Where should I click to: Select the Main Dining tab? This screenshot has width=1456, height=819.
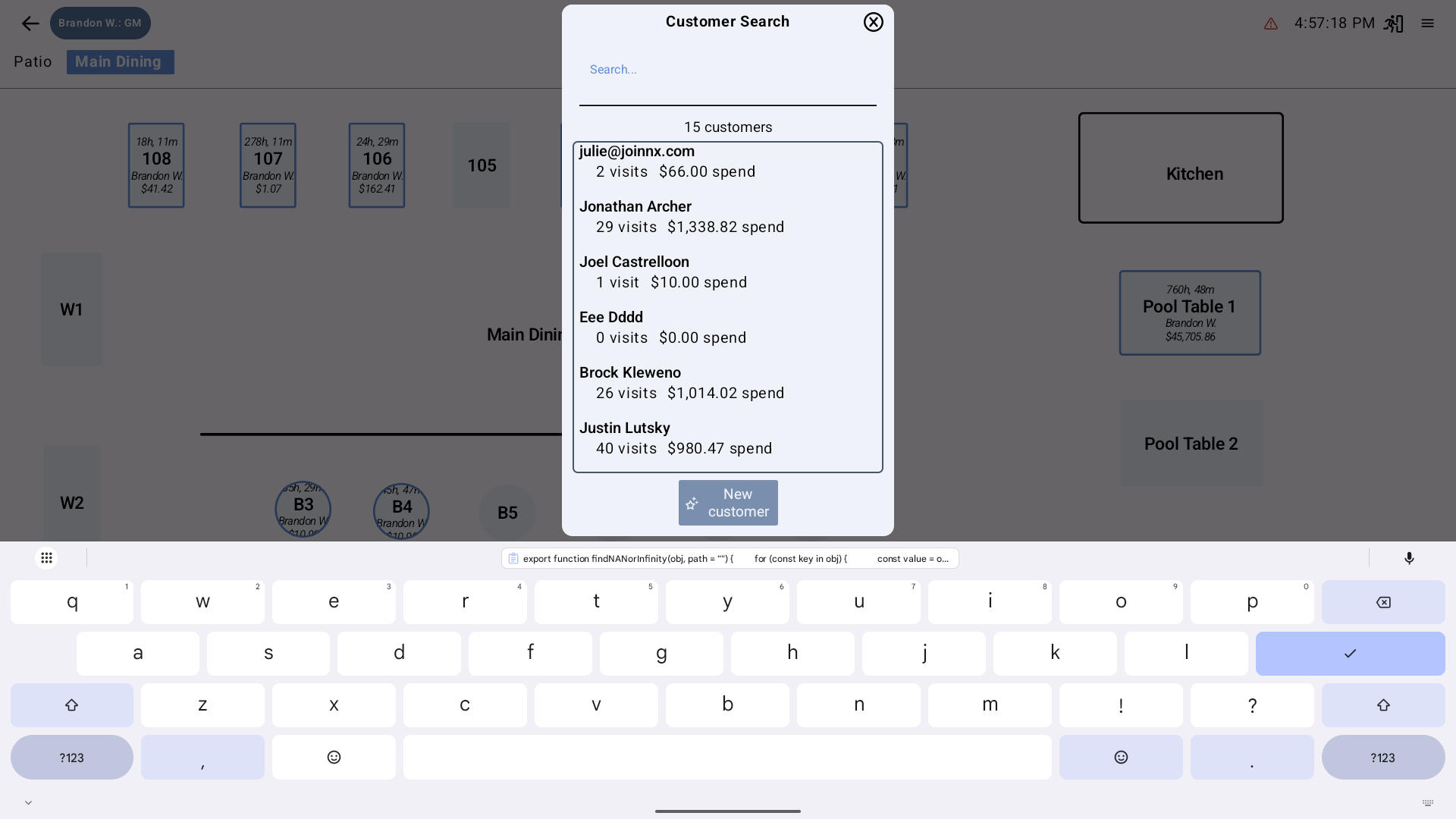pos(120,62)
